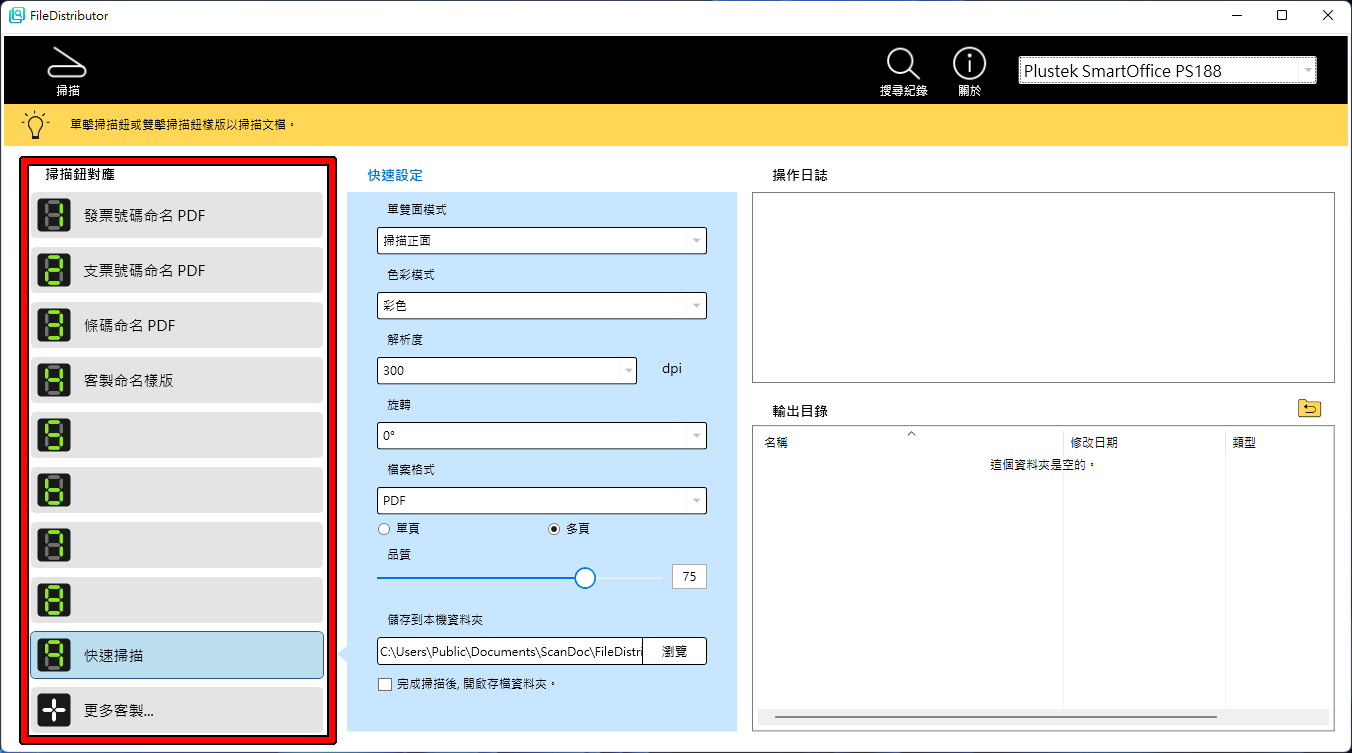1352x753 pixels.
Task: Click the quality value field showing 75
Action: point(689,576)
